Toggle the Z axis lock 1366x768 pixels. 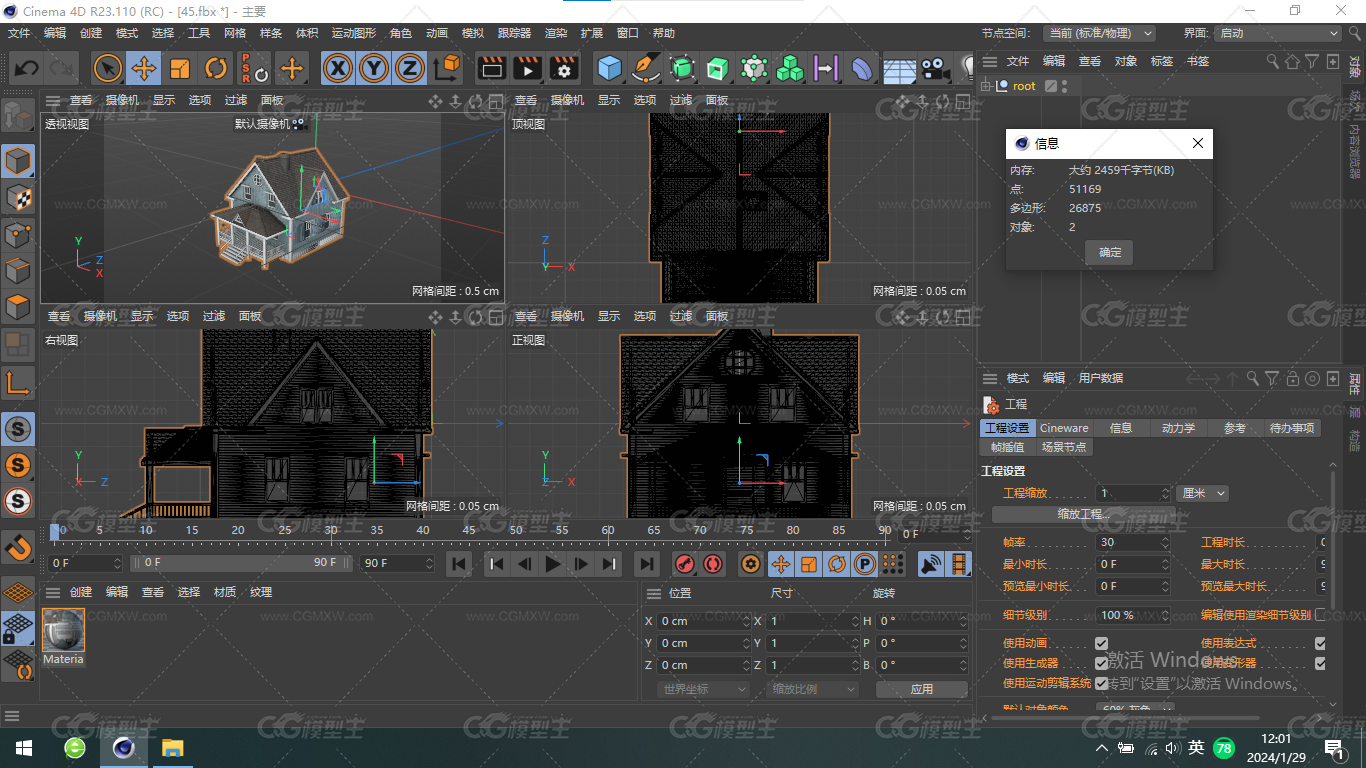[409, 68]
